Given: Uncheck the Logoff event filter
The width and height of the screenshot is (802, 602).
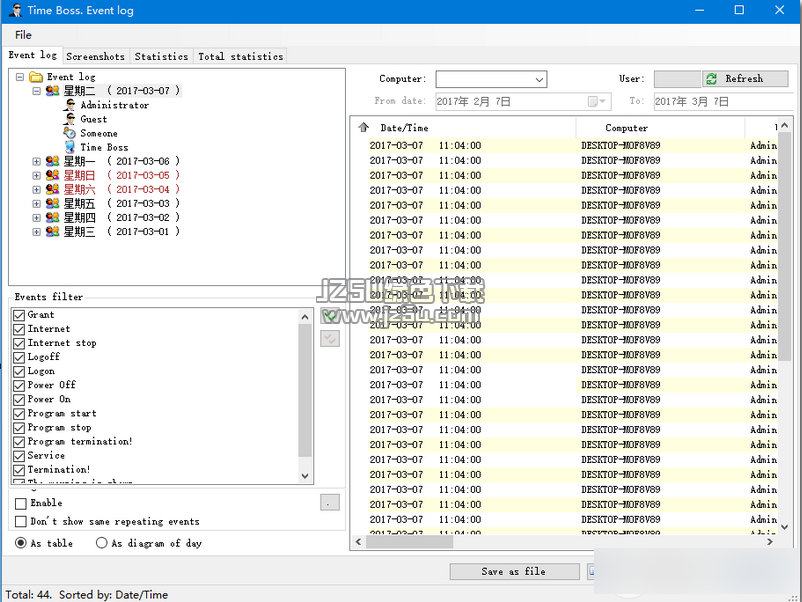Looking at the screenshot, I should (x=19, y=357).
